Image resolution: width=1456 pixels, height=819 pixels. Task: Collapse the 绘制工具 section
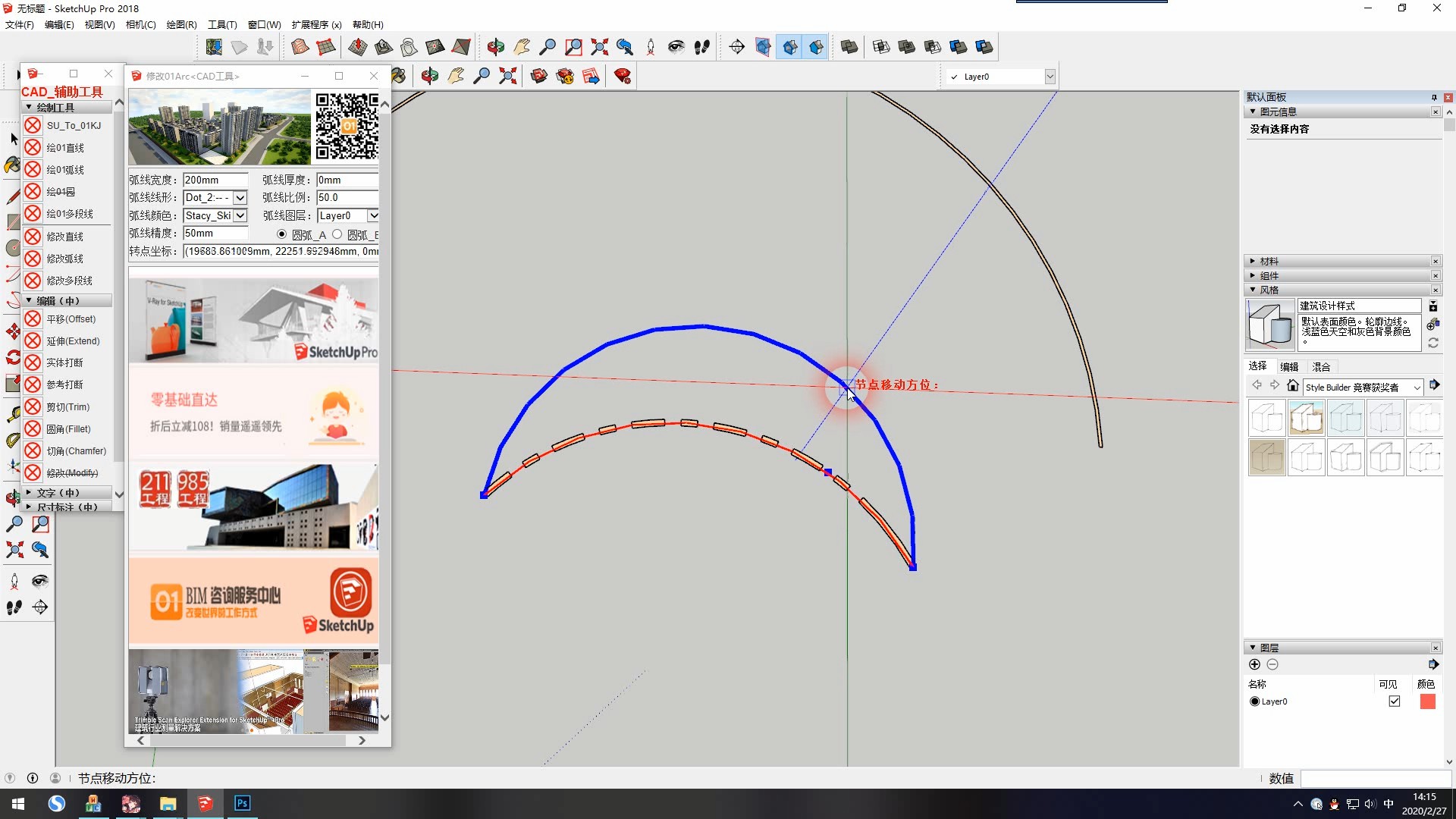pyautogui.click(x=30, y=108)
